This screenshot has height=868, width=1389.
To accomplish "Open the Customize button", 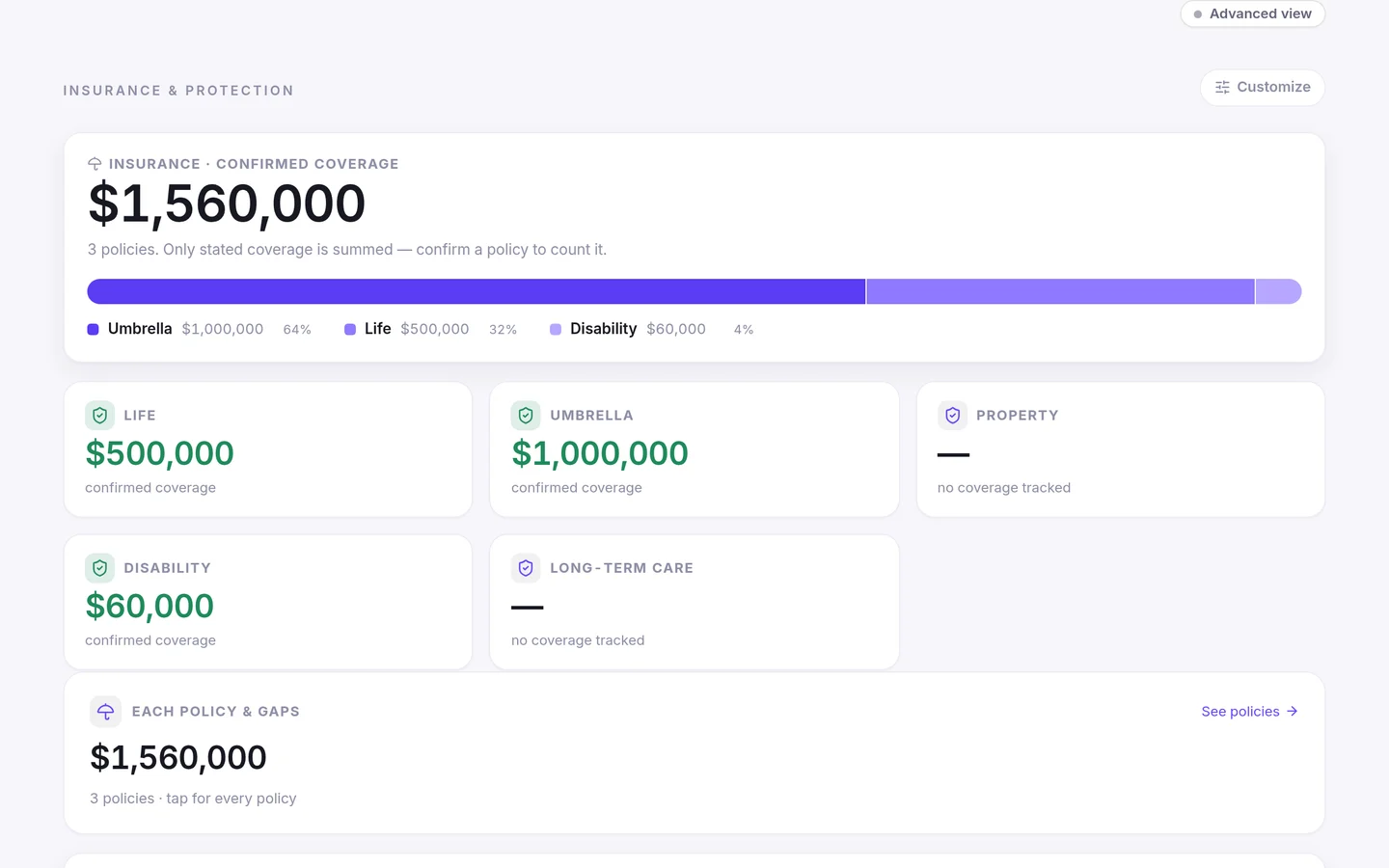I will 1262,87.
